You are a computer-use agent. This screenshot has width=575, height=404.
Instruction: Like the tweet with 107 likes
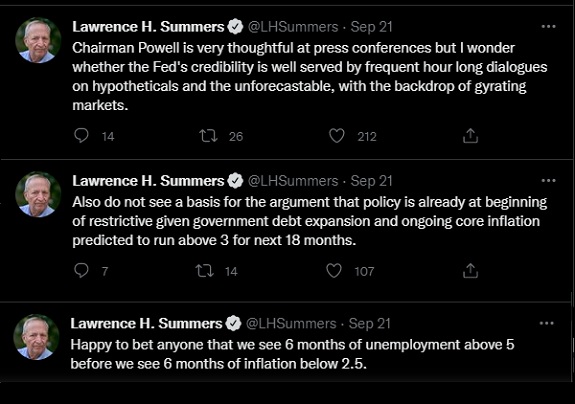click(x=334, y=271)
